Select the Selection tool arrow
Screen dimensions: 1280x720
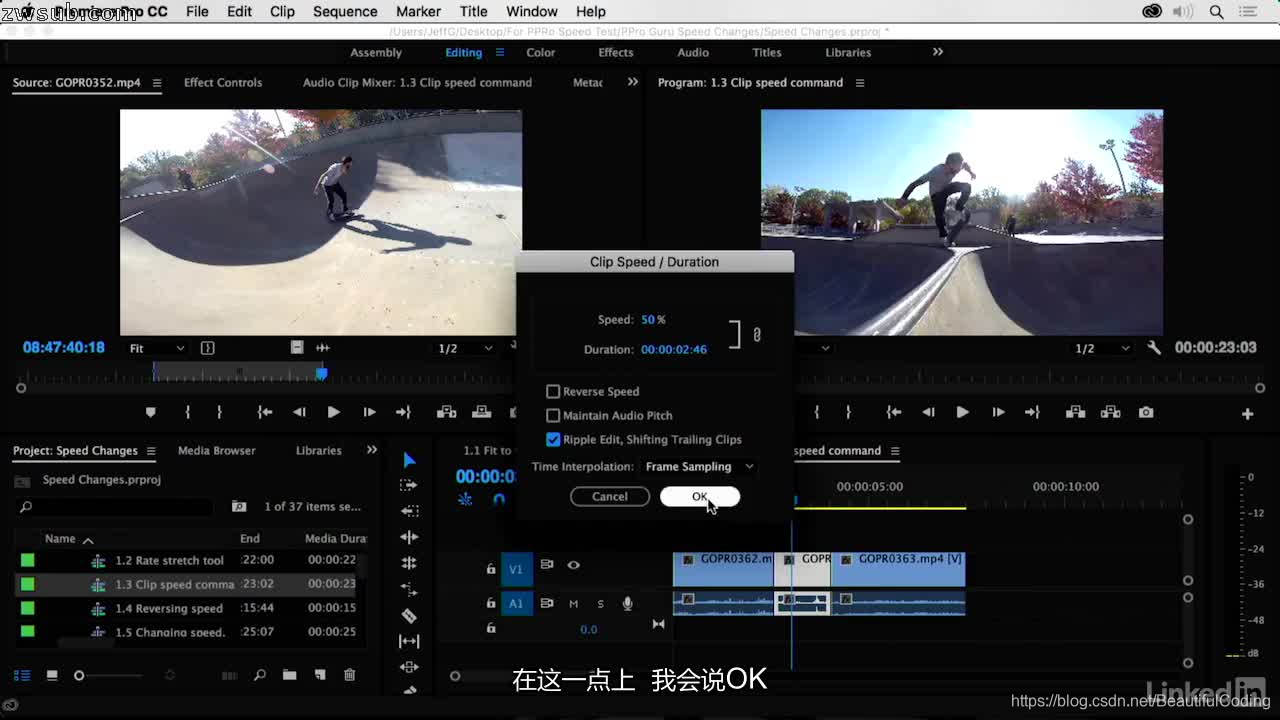(409, 460)
